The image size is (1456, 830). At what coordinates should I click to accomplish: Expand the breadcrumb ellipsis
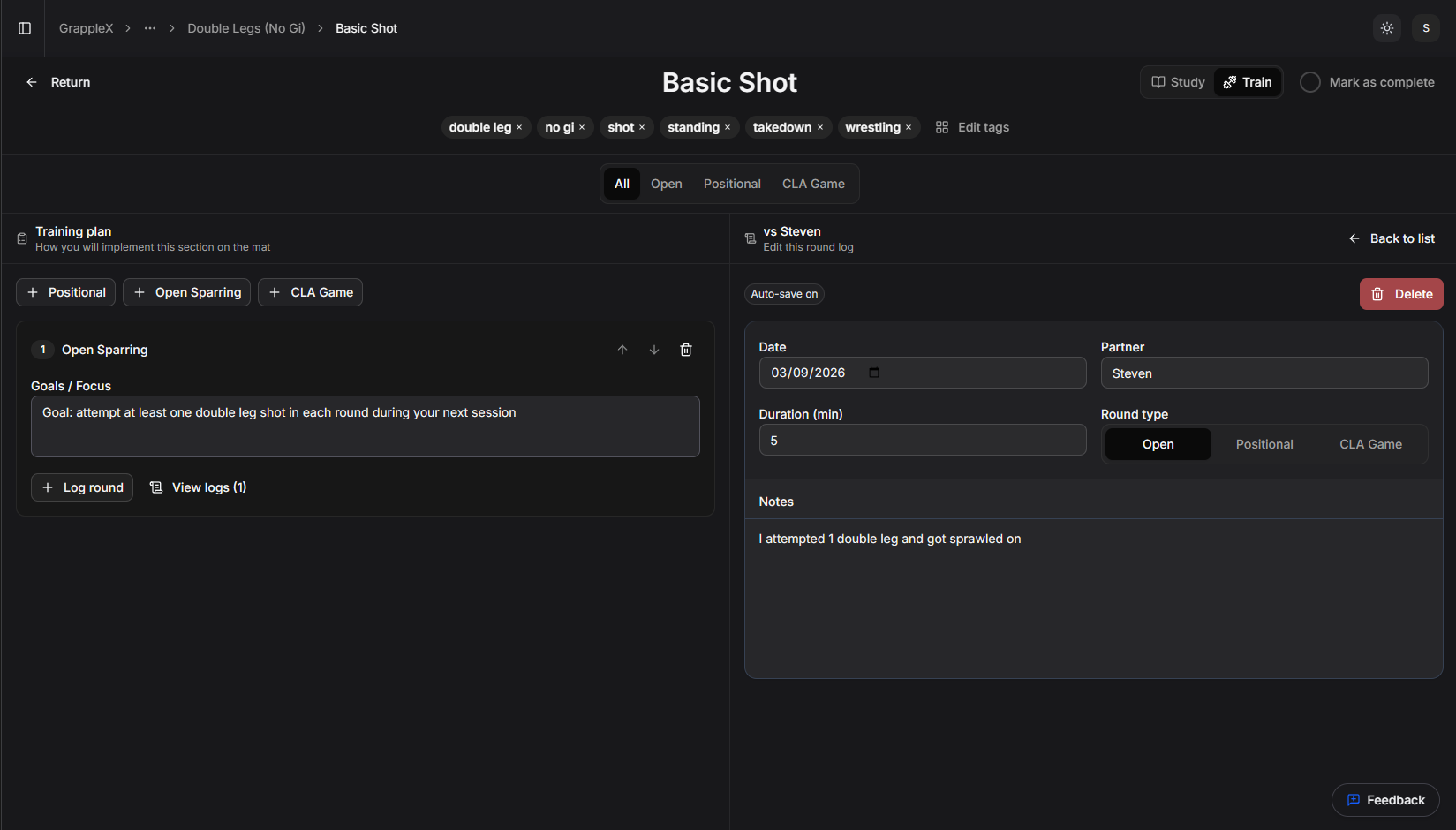pyautogui.click(x=150, y=28)
